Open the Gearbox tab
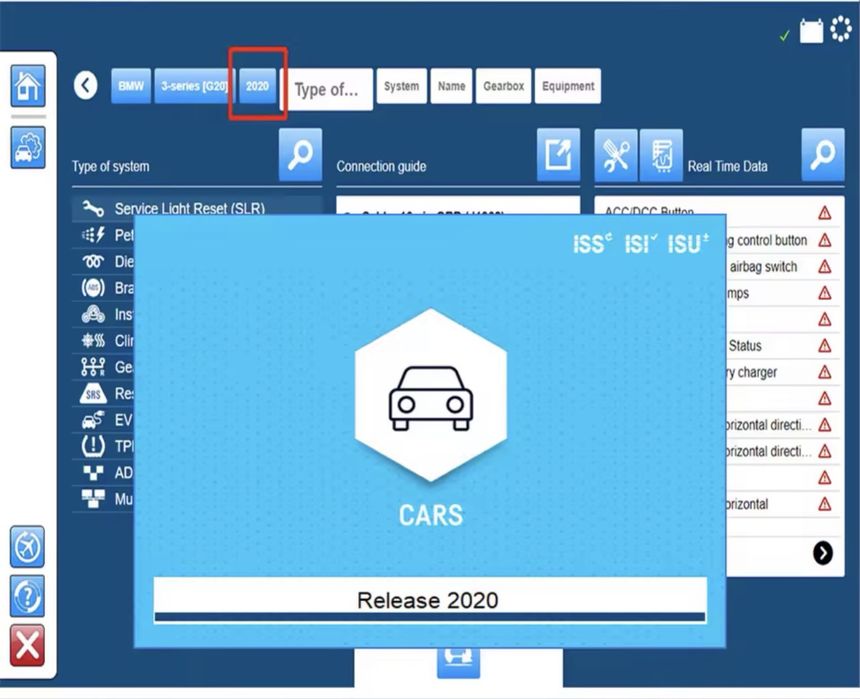The image size is (860, 699). [503, 86]
